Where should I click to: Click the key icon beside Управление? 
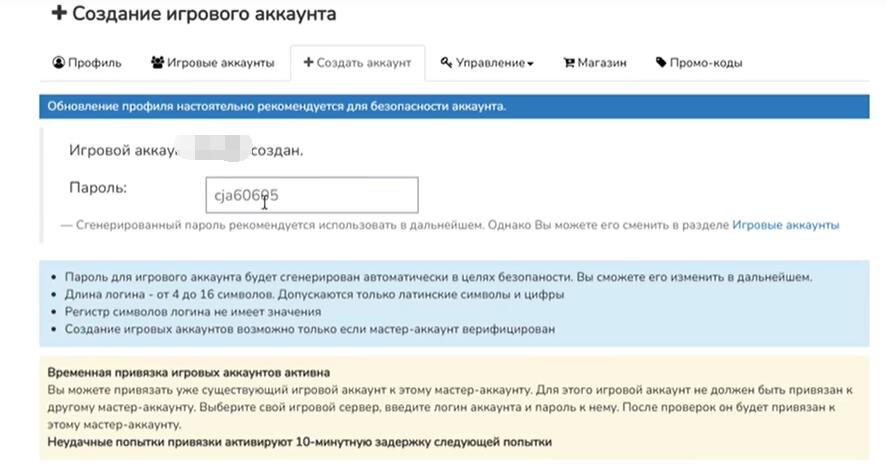click(446, 62)
